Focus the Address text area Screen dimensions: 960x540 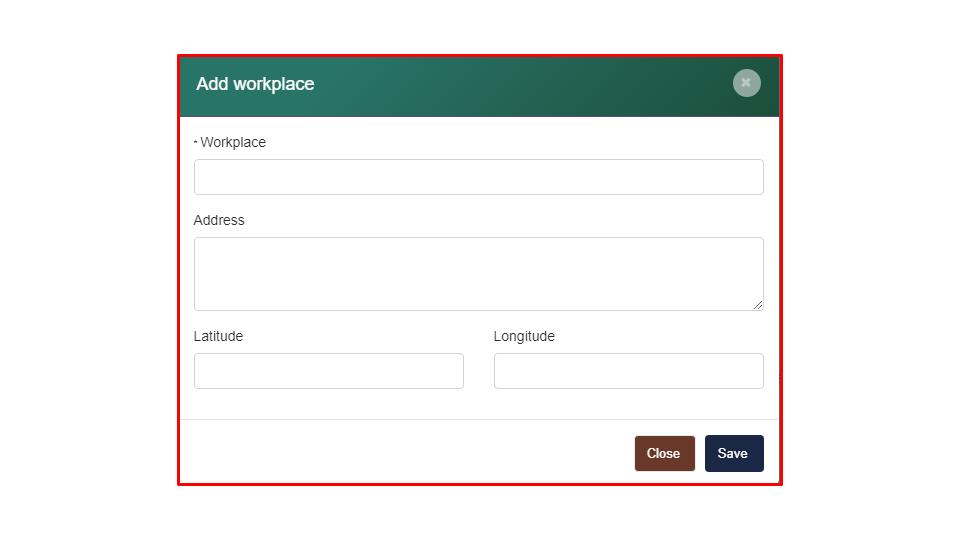(x=478, y=273)
